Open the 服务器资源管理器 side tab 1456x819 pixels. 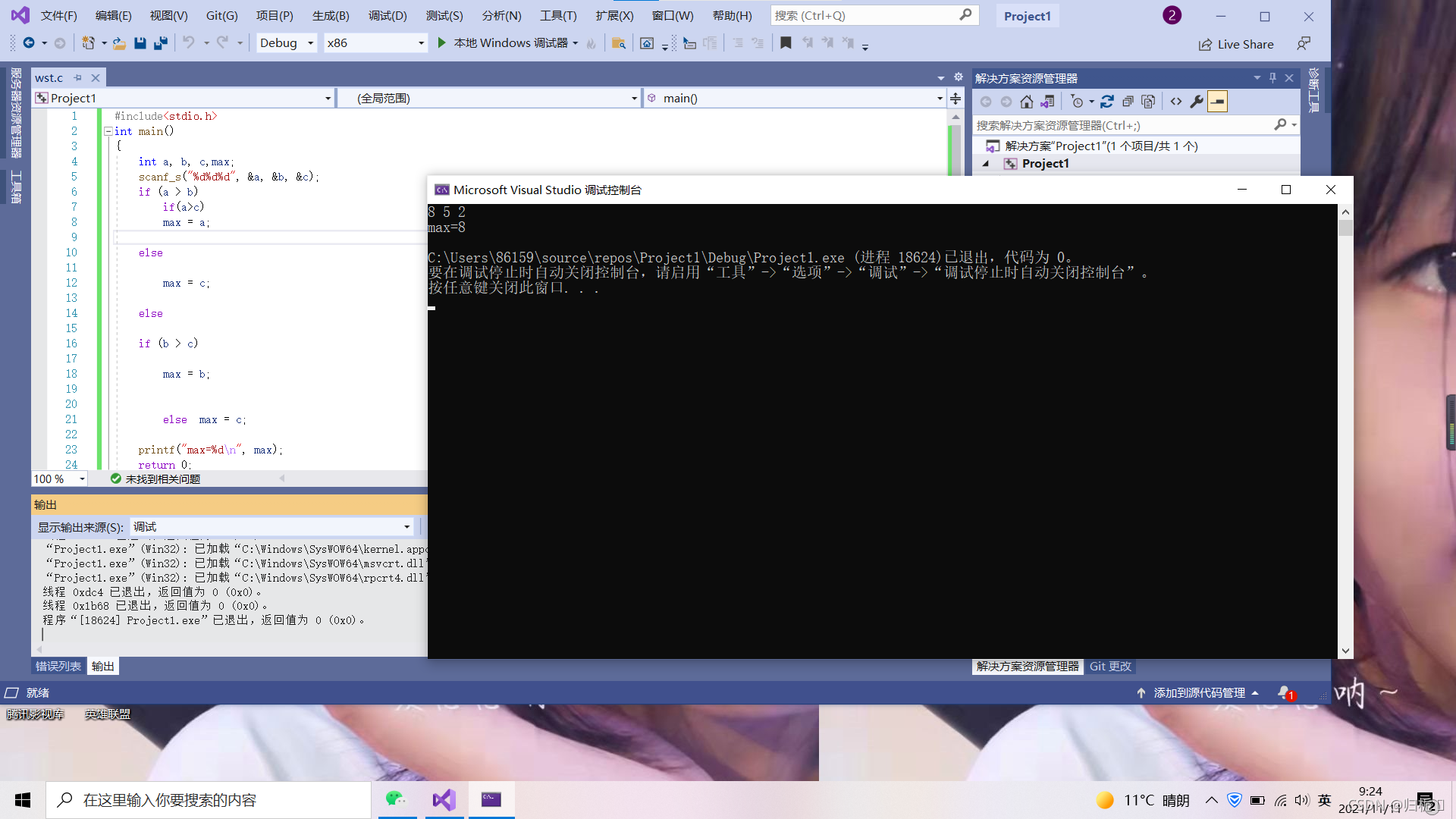tap(16, 112)
